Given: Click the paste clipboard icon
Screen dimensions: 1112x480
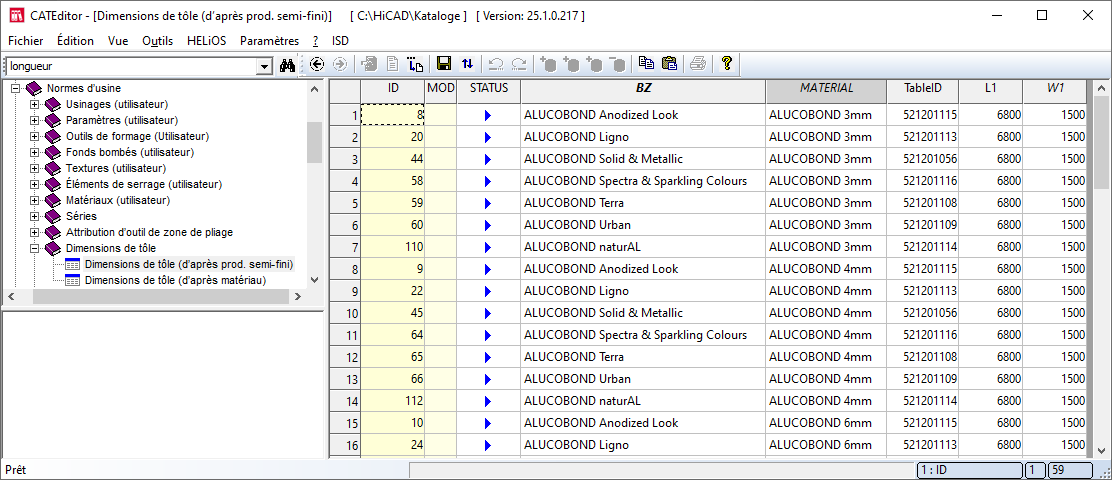Looking at the screenshot, I should pos(669,64).
